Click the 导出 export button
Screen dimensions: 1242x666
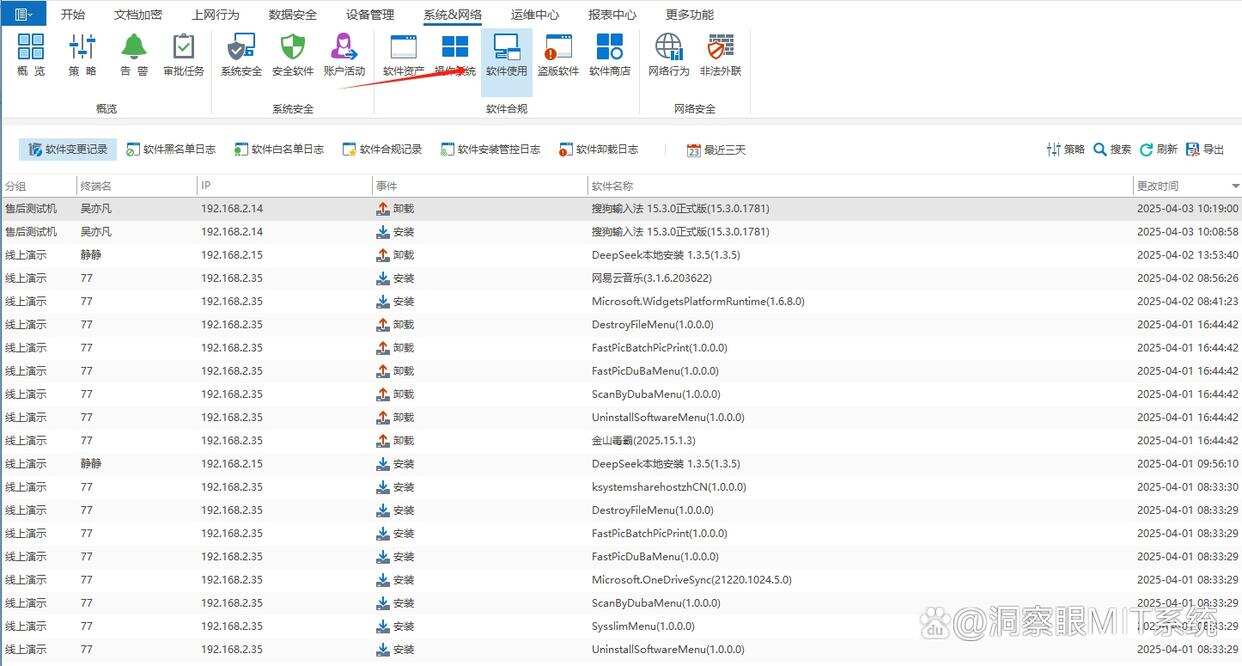click(x=1205, y=149)
